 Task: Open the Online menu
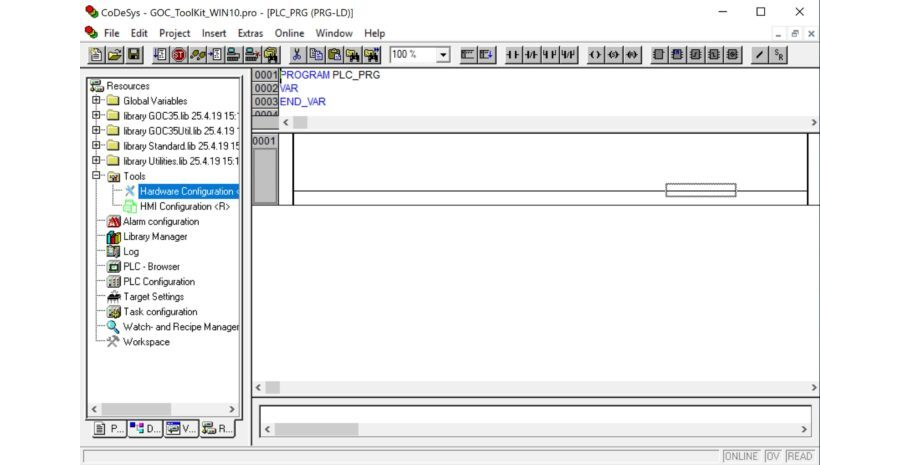(x=289, y=33)
